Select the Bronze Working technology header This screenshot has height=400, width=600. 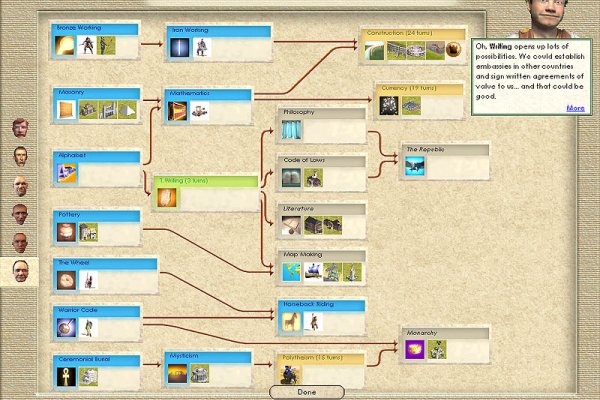(95, 29)
